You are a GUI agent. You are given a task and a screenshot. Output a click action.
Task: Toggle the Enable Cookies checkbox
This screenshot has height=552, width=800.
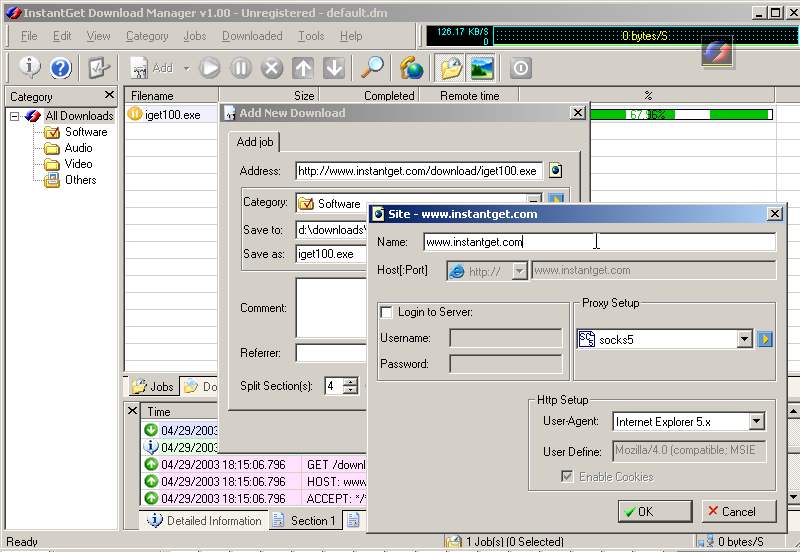(x=567, y=476)
